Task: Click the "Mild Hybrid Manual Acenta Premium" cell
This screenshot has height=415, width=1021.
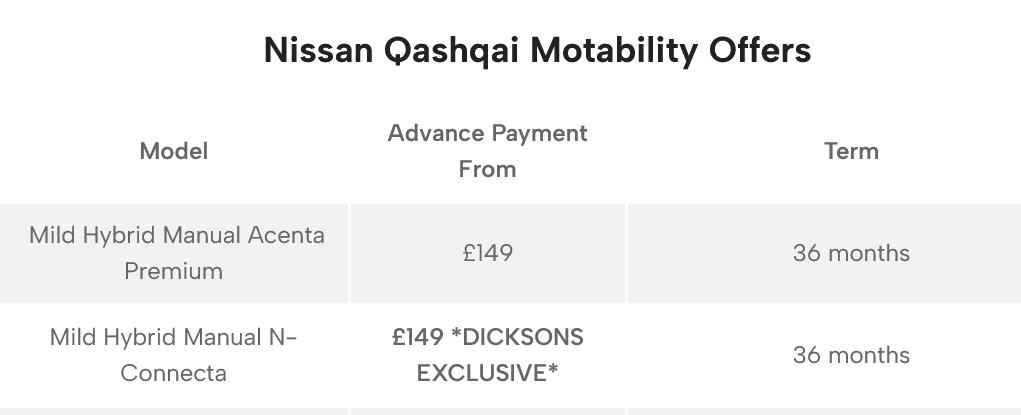Action: coord(176,253)
